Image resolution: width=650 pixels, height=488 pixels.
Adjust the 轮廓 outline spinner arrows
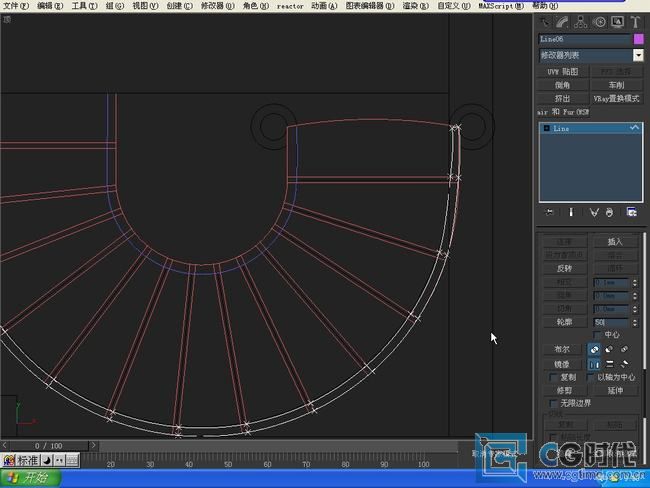click(635, 322)
